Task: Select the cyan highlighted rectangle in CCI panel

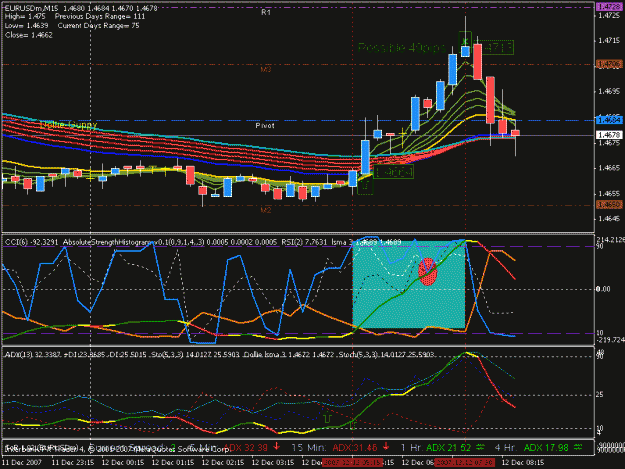Action: 409,284
